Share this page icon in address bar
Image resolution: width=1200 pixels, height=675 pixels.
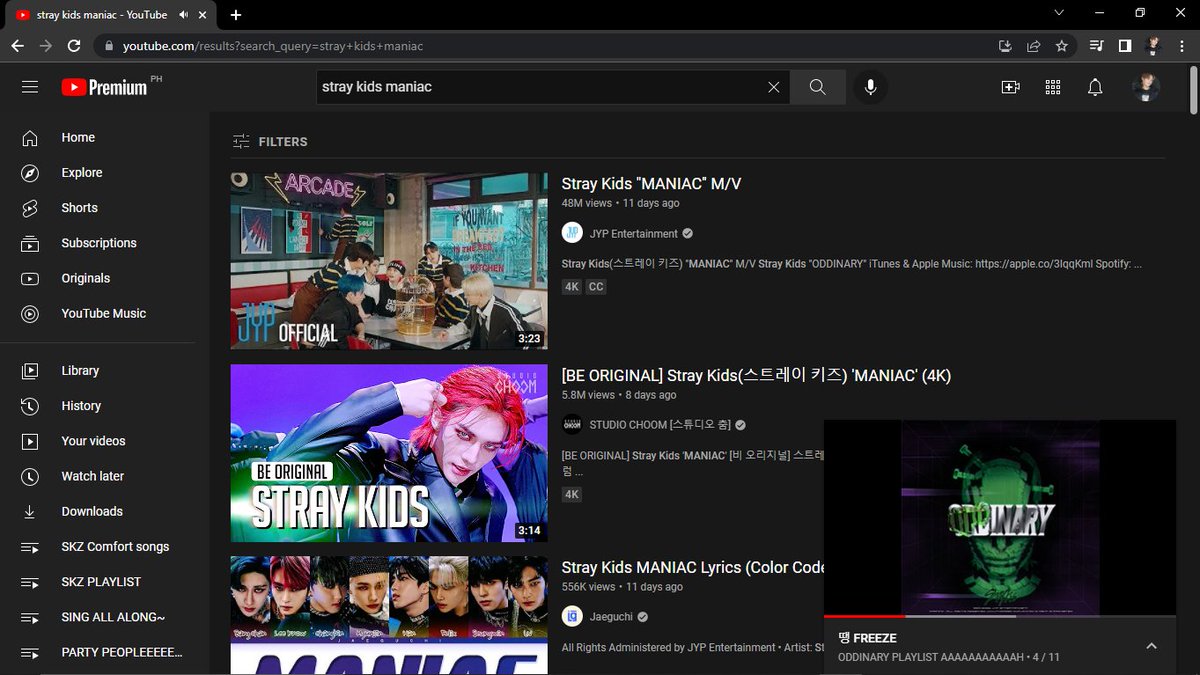pyautogui.click(x=1034, y=46)
